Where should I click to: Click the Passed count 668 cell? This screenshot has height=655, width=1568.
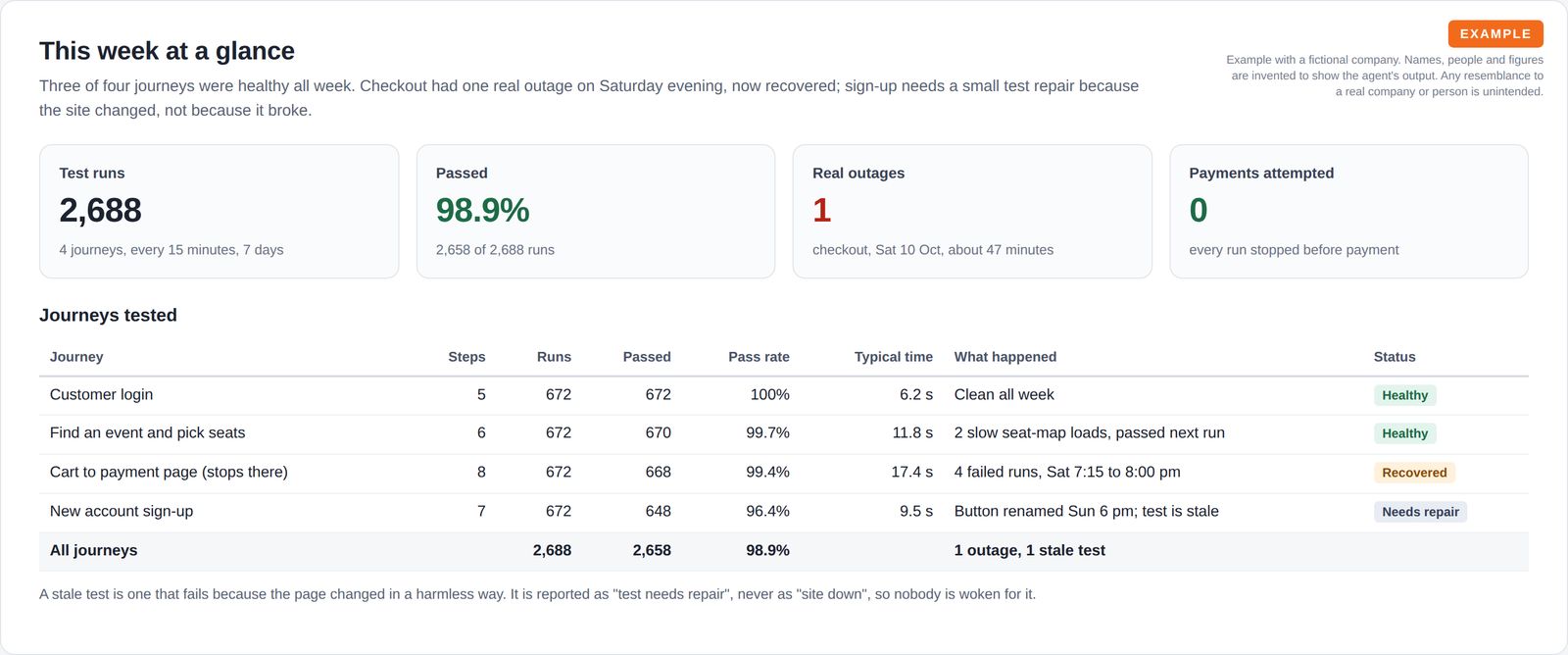658,473
